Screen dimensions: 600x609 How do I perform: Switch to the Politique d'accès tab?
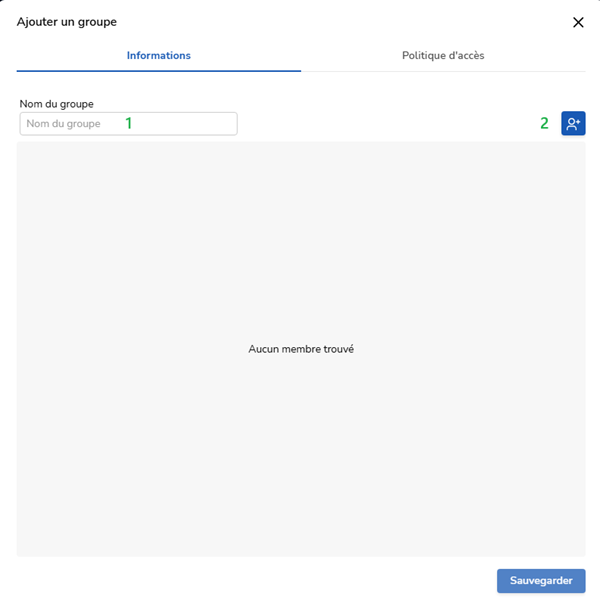tap(443, 55)
